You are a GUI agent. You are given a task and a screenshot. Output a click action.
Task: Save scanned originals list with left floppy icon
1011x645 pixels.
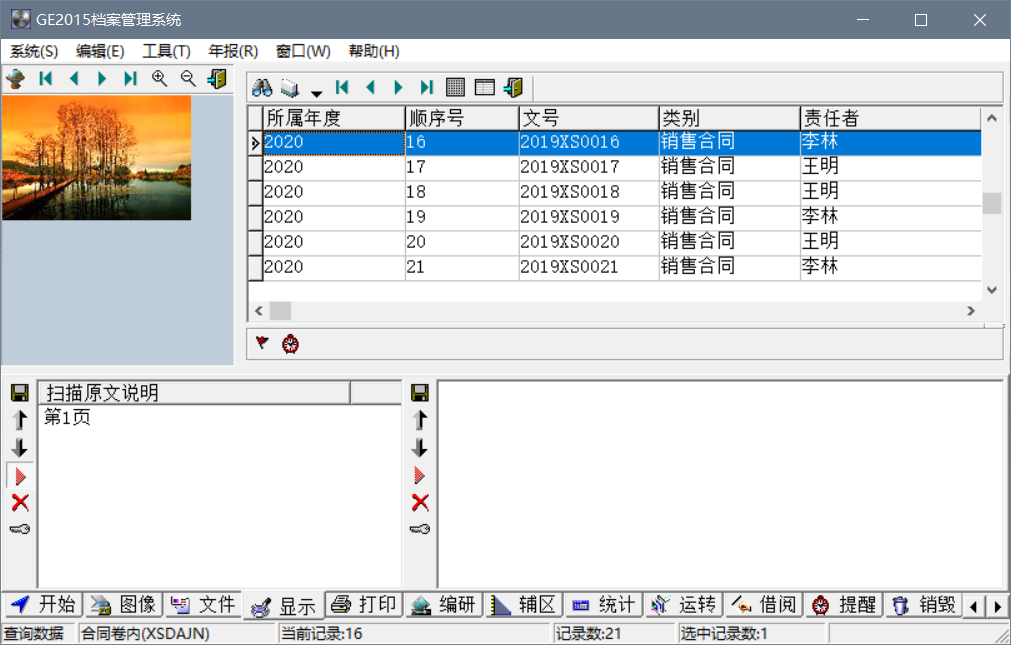pos(20,393)
